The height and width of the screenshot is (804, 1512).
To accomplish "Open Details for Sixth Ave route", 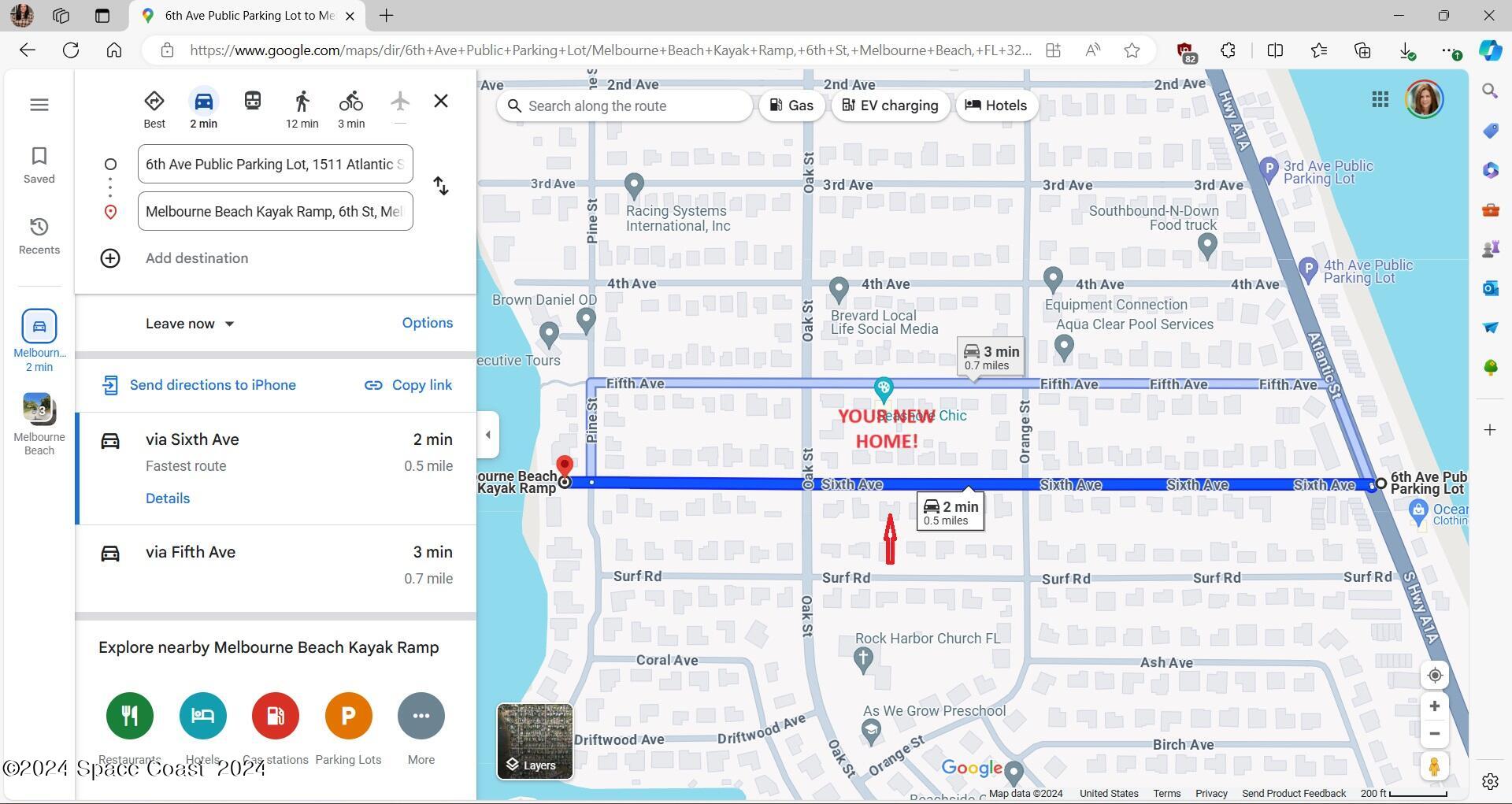I will (x=168, y=498).
